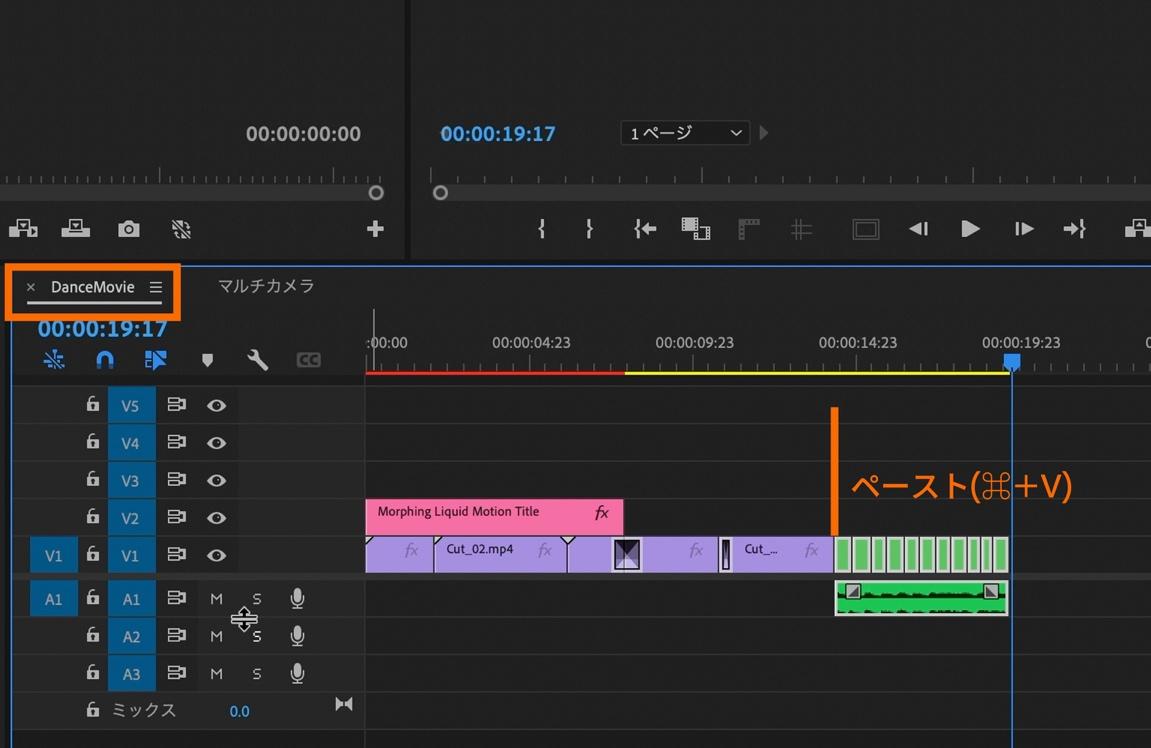This screenshot has width=1151, height=748.
Task: Enable voice-over record on A1
Action: [x=297, y=598]
